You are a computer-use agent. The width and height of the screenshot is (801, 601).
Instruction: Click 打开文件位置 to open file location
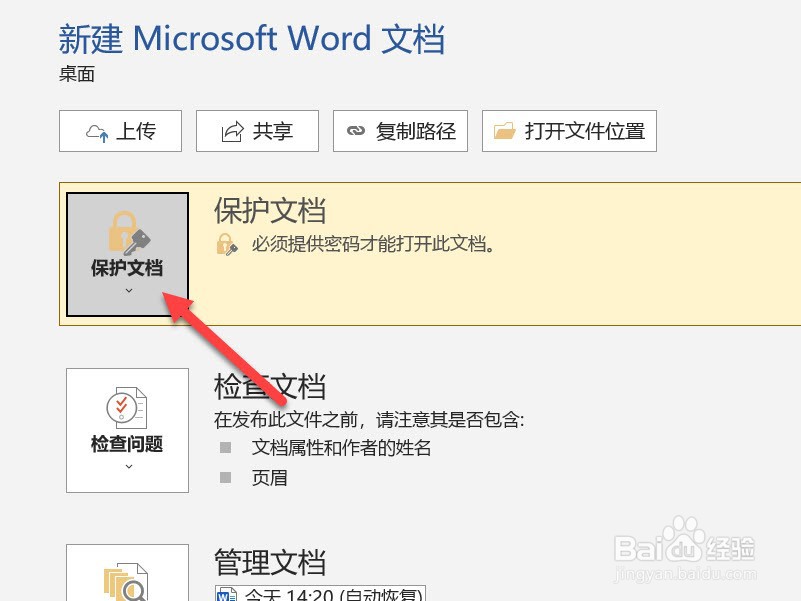569,130
